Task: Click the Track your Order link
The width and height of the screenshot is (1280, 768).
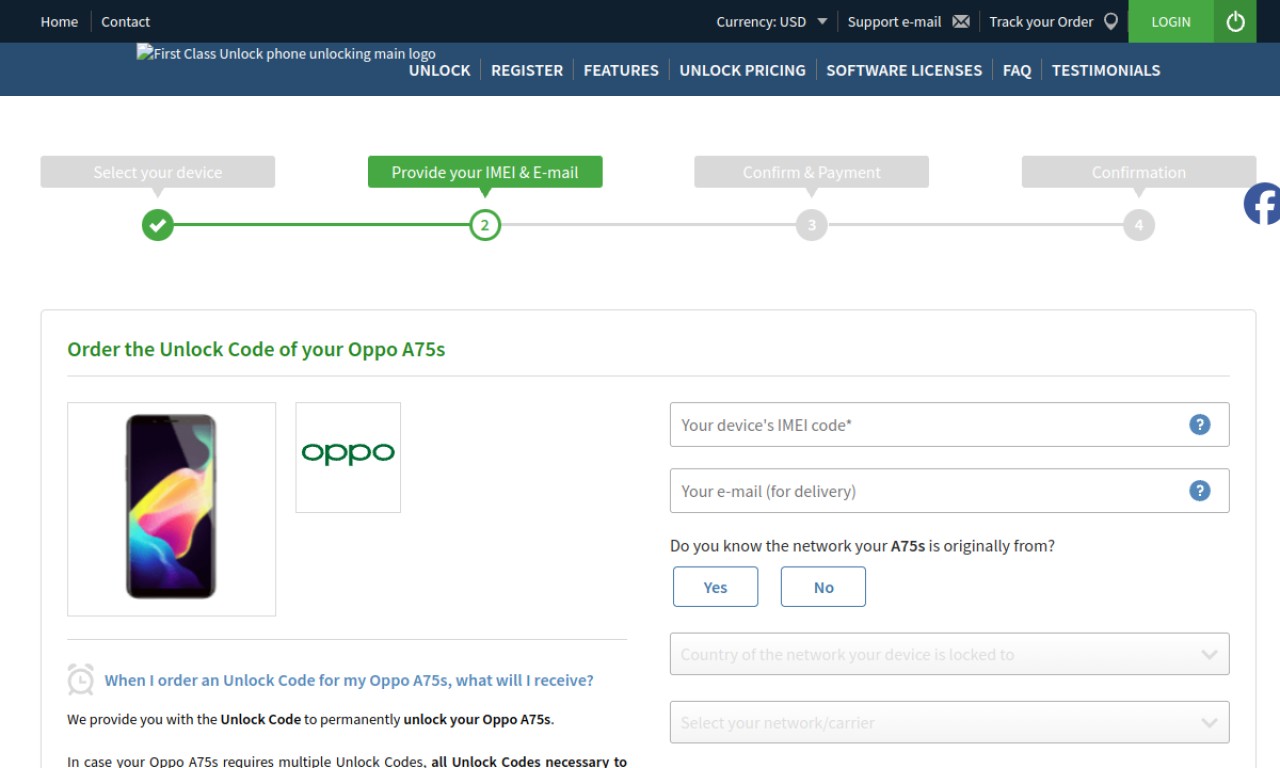Action: [x=1041, y=21]
